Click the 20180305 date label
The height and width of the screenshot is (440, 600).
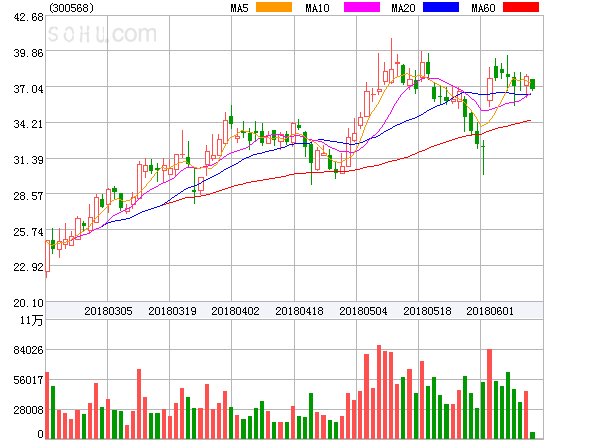click(108, 311)
